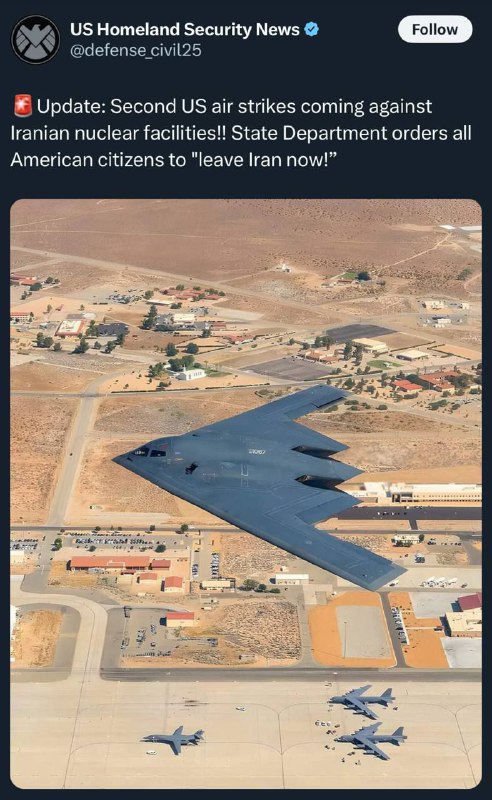The image size is (492, 800).
Task: Click the red siren emoji in post
Action: [x=22, y=106]
